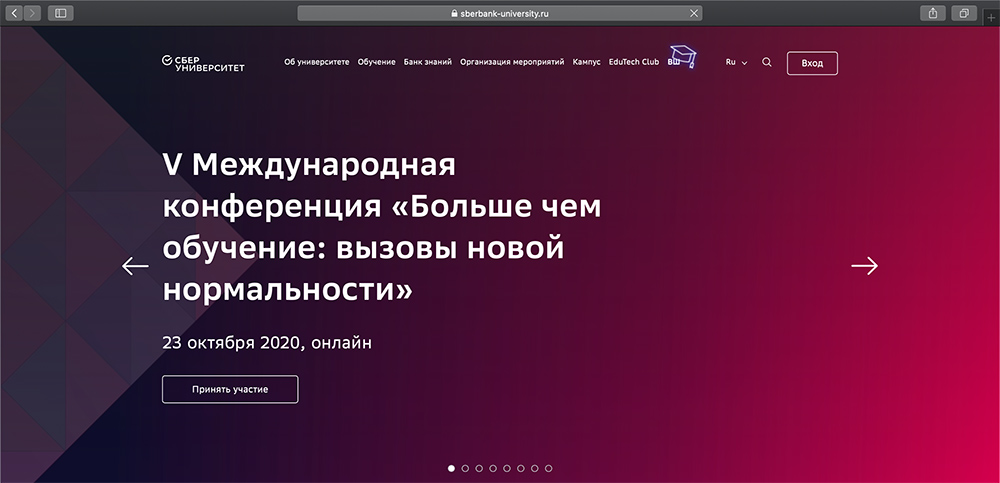
Task: Stop loading with the address bar X
Action: pos(695,13)
